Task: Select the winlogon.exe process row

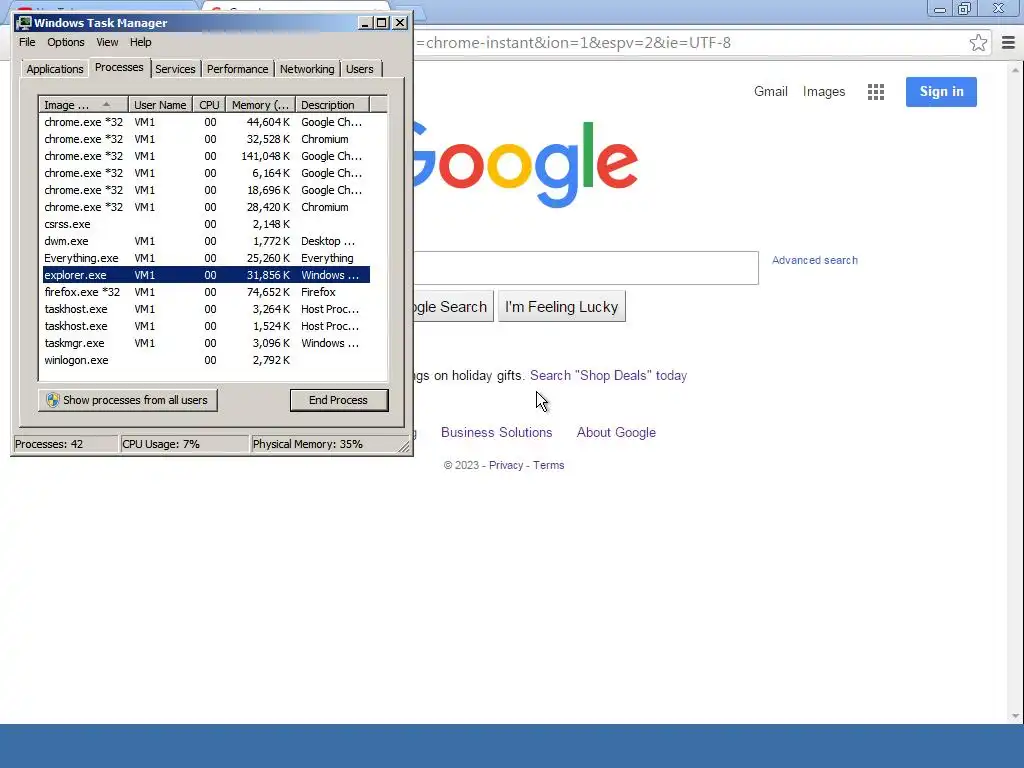Action: tap(206, 360)
